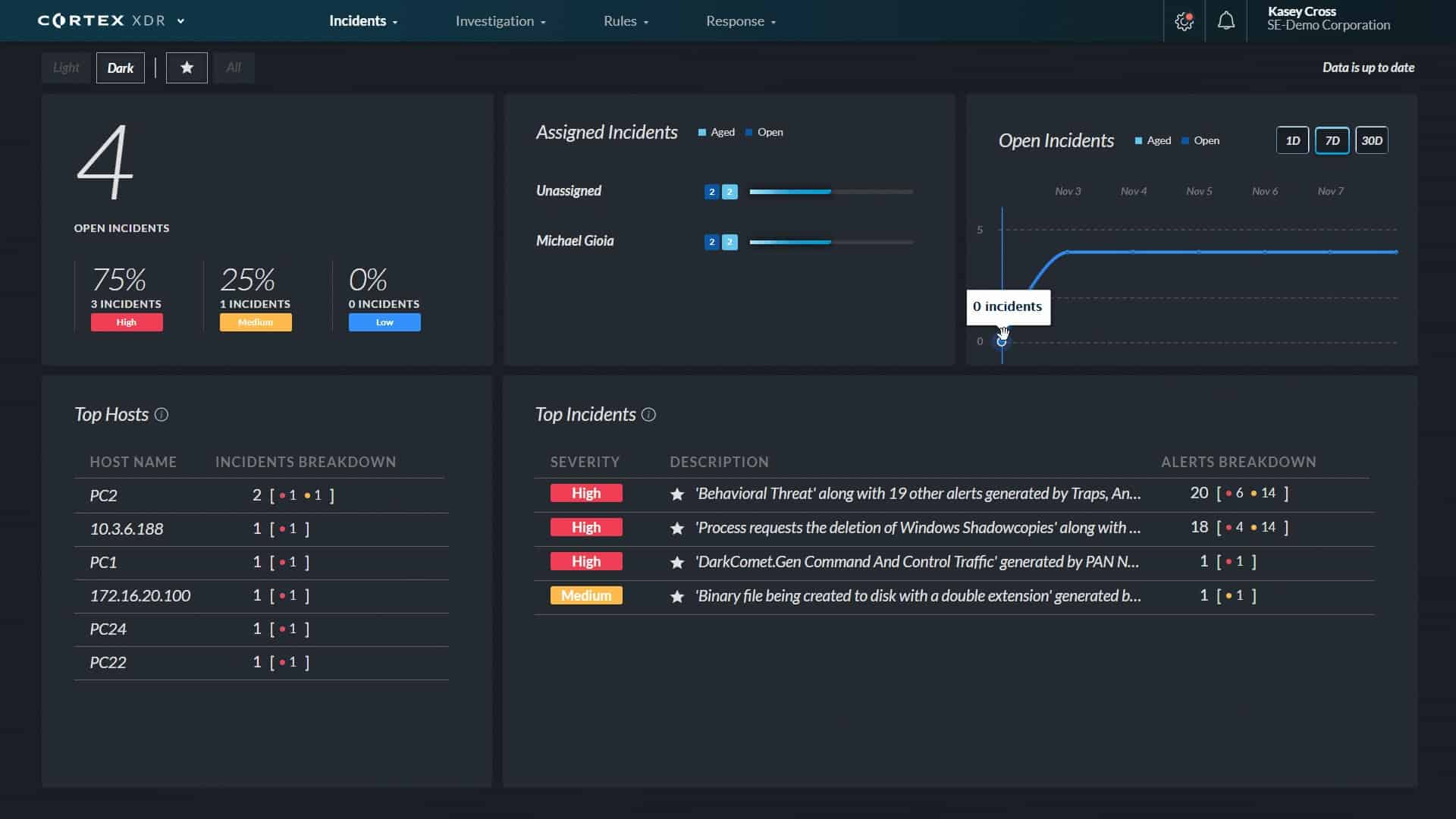Click the Low severity badge under 0%
The height and width of the screenshot is (819, 1456).
[x=384, y=322]
